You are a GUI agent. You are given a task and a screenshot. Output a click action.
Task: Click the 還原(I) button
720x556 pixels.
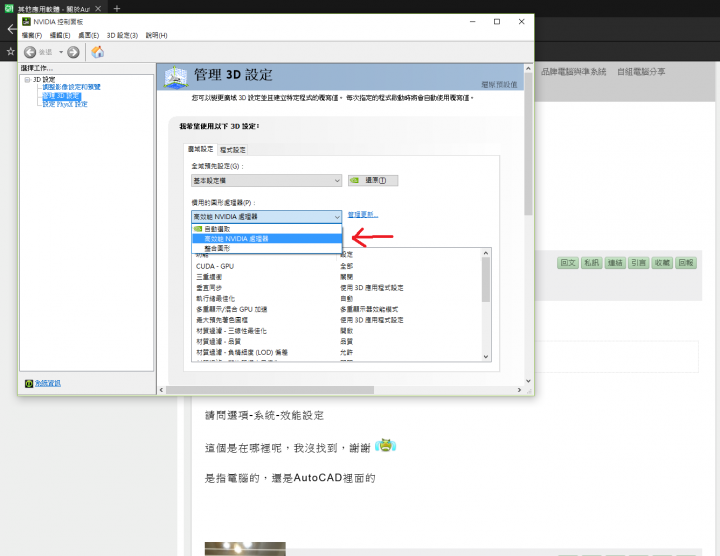(x=373, y=180)
